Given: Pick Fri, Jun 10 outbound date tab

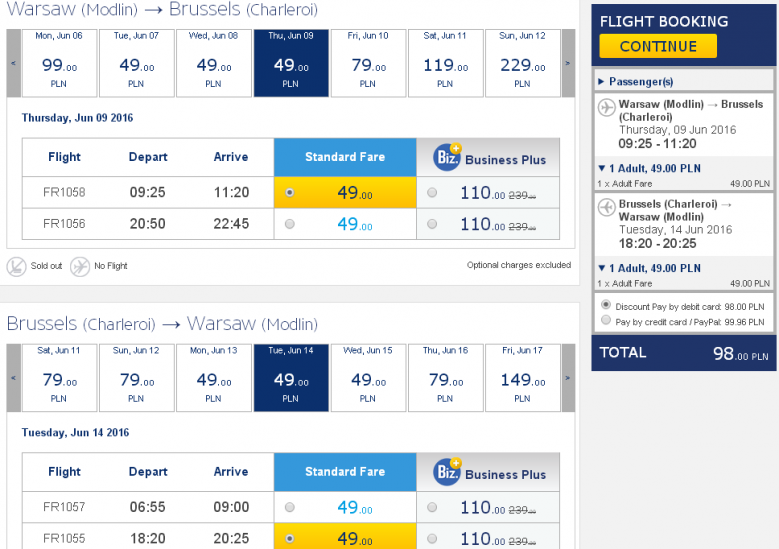Looking at the screenshot, I should coord(368,63).
